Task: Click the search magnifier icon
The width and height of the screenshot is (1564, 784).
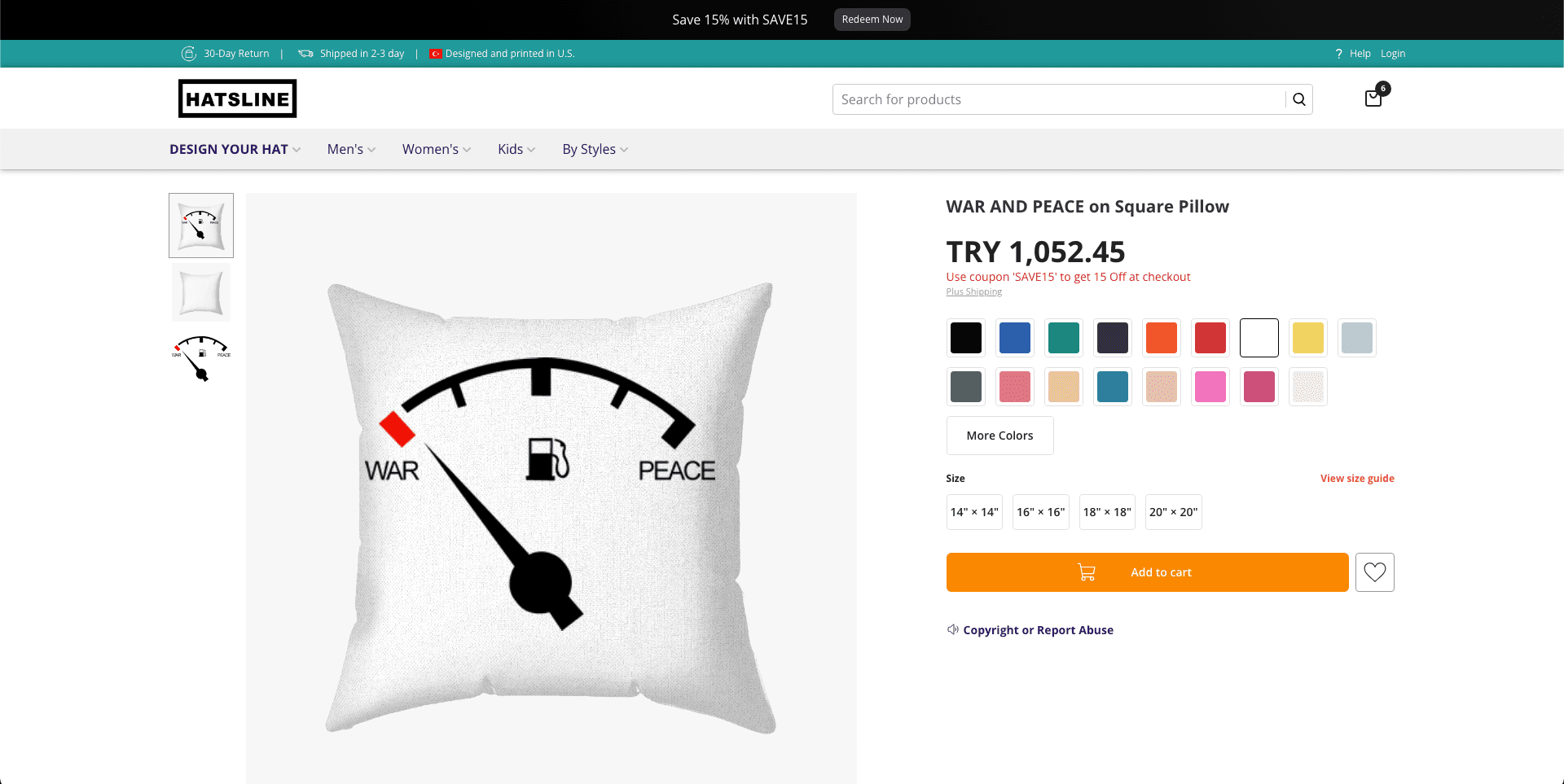Action: click(x=1298, y=99)
